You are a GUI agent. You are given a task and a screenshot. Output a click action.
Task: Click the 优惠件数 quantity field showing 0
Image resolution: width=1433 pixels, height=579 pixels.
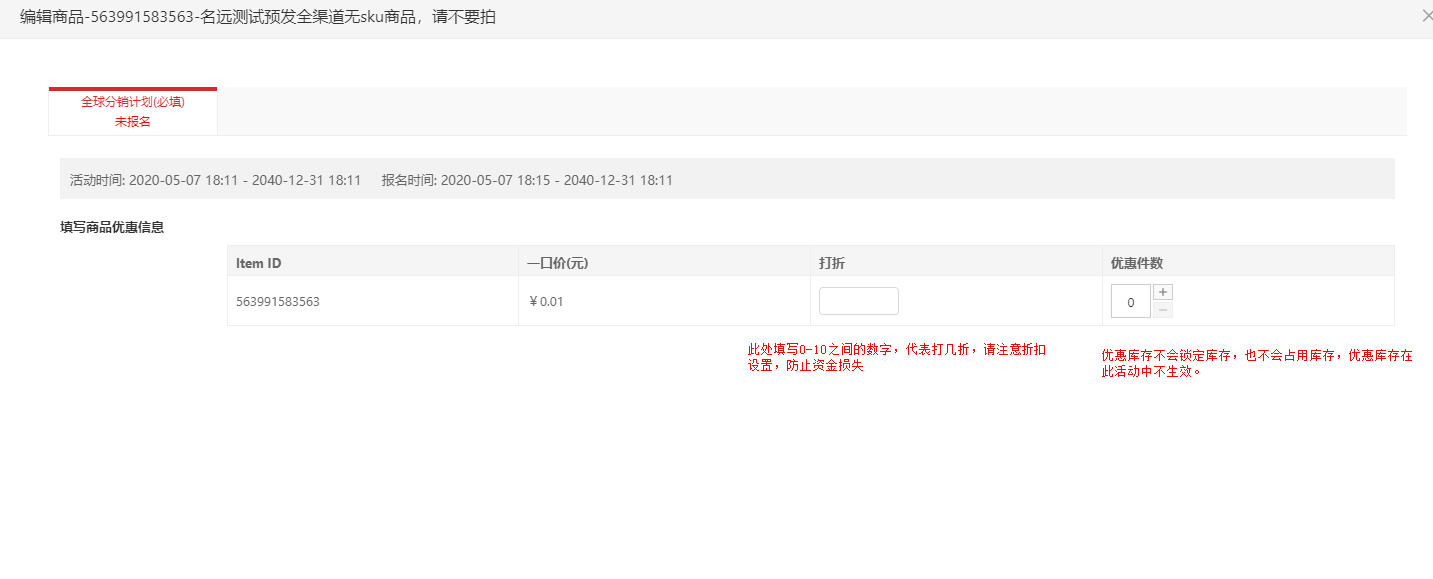[x=1130, y=301]
